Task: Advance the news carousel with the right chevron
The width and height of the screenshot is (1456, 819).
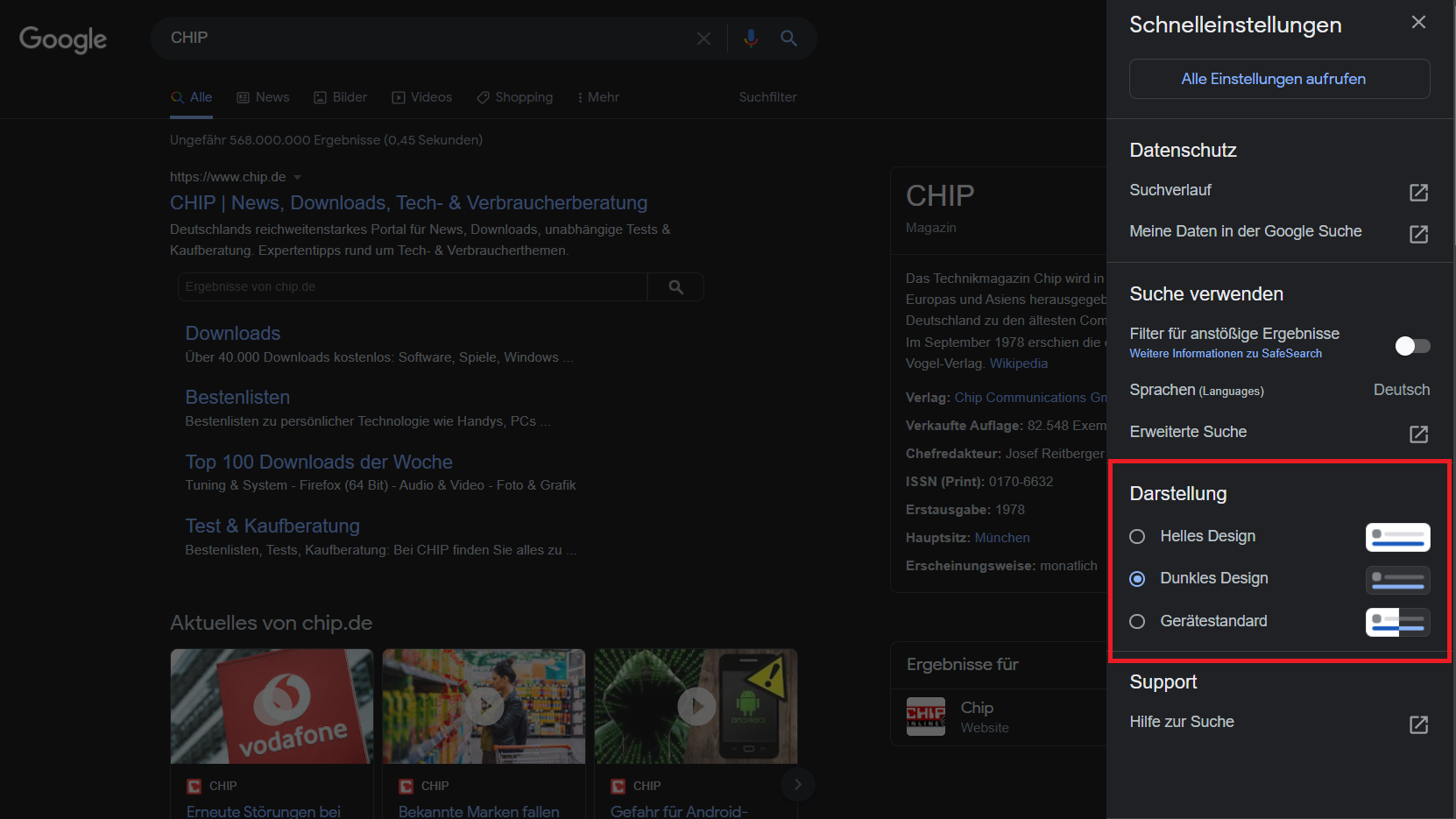Action: [798, 785]
